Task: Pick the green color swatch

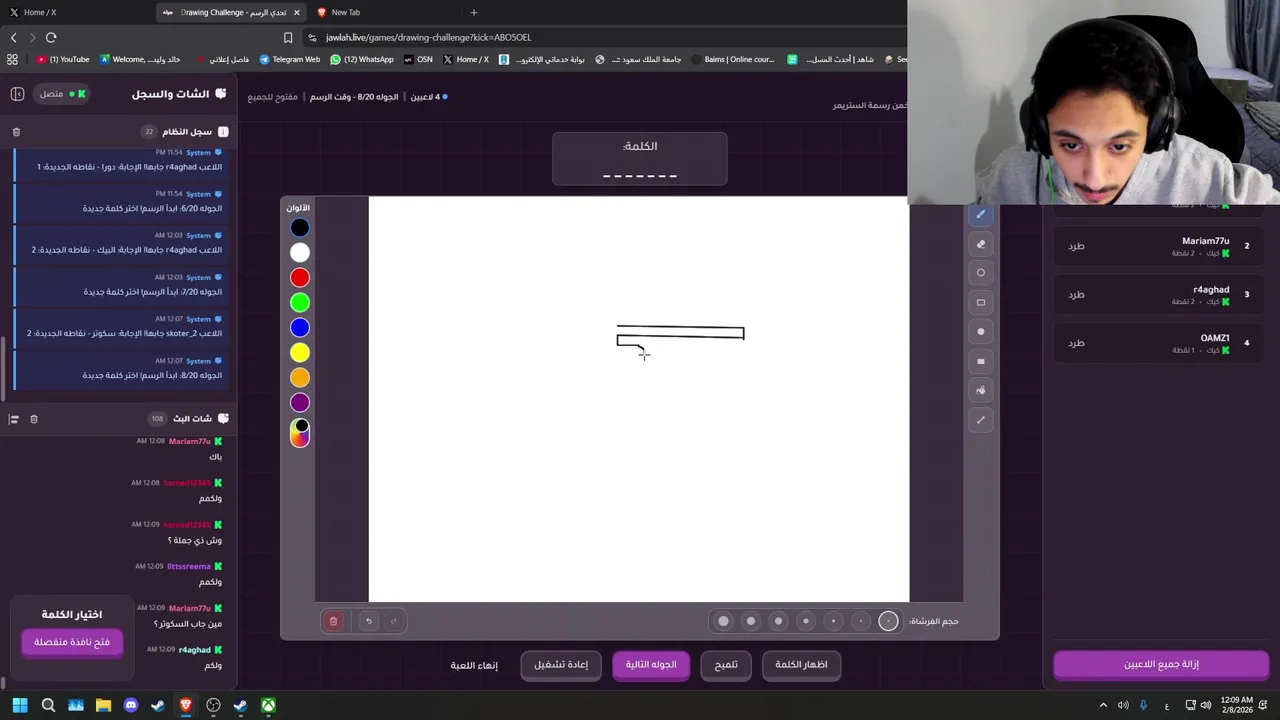Action: point(300,303)
